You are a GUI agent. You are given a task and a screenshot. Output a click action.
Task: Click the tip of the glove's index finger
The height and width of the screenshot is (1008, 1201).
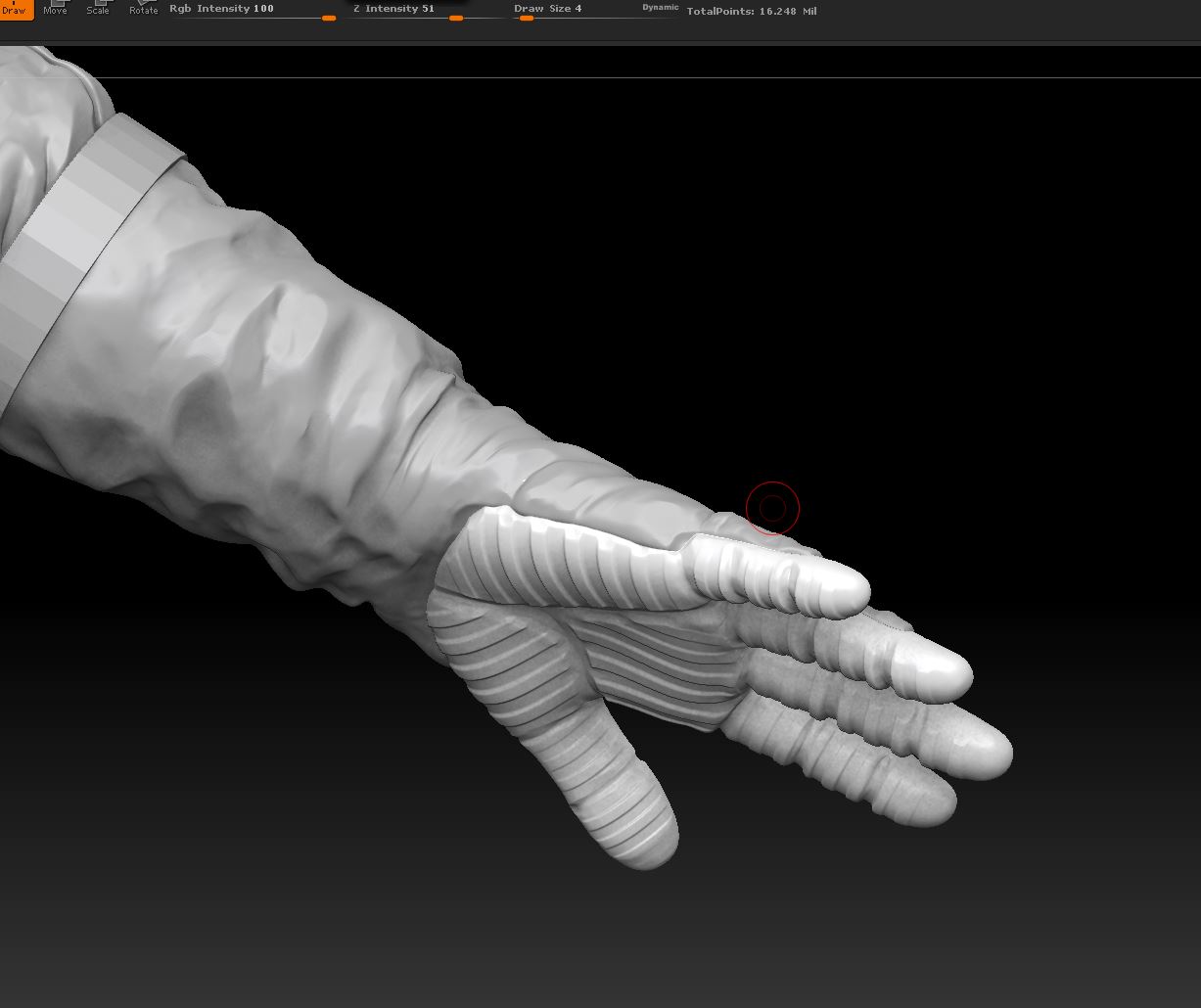tap(842, 585)
